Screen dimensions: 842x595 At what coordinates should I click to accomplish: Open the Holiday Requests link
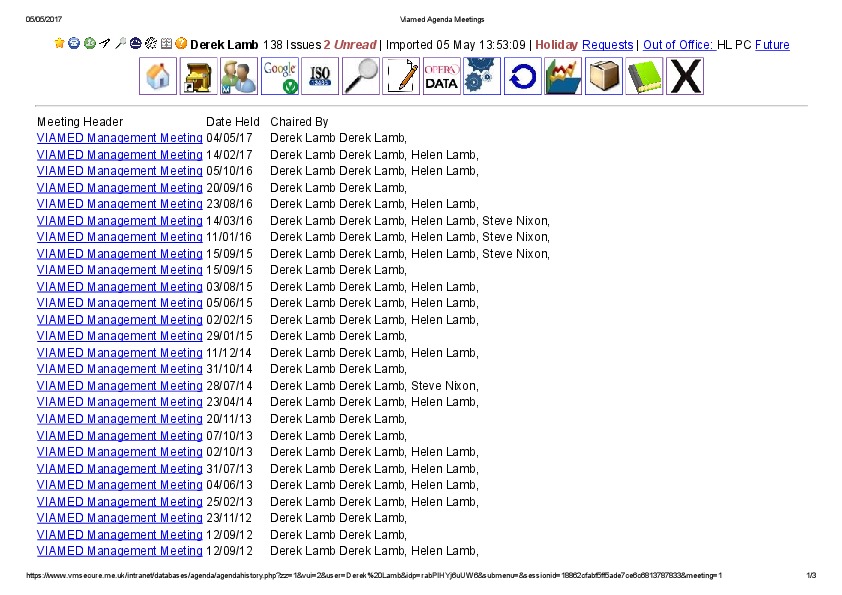607,45
